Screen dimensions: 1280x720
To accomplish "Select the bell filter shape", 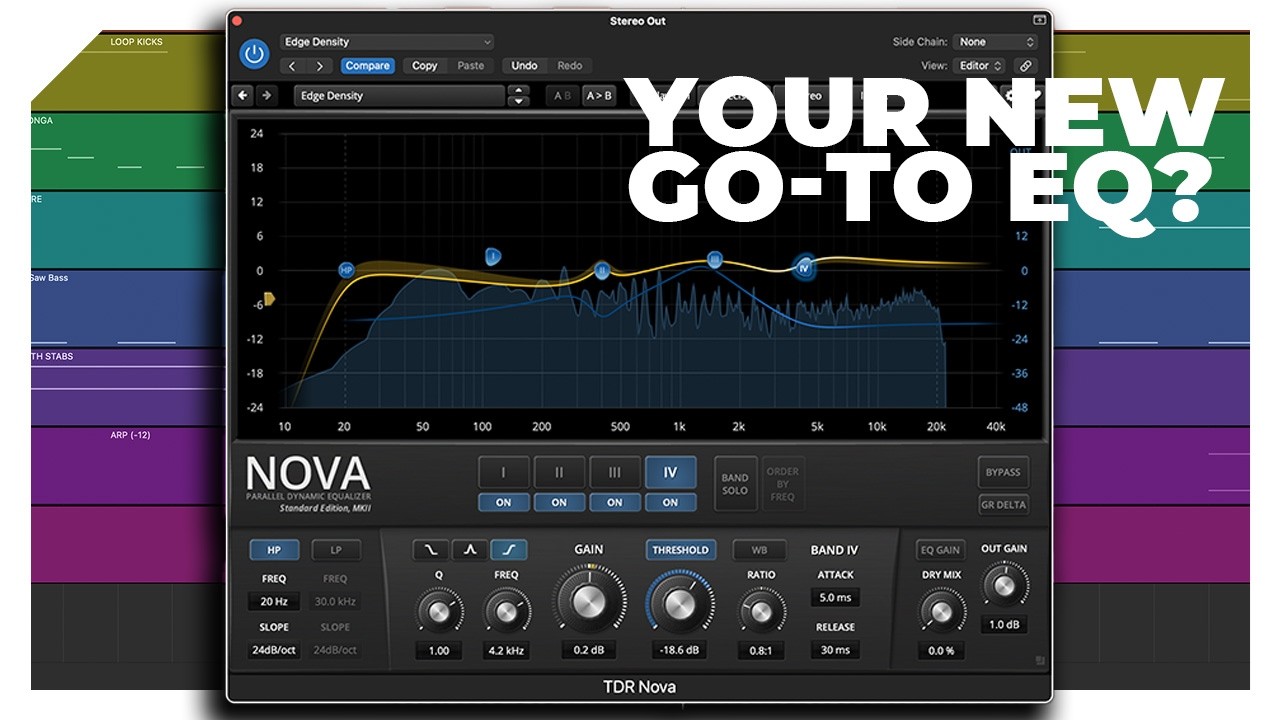I will click(470, 550).
